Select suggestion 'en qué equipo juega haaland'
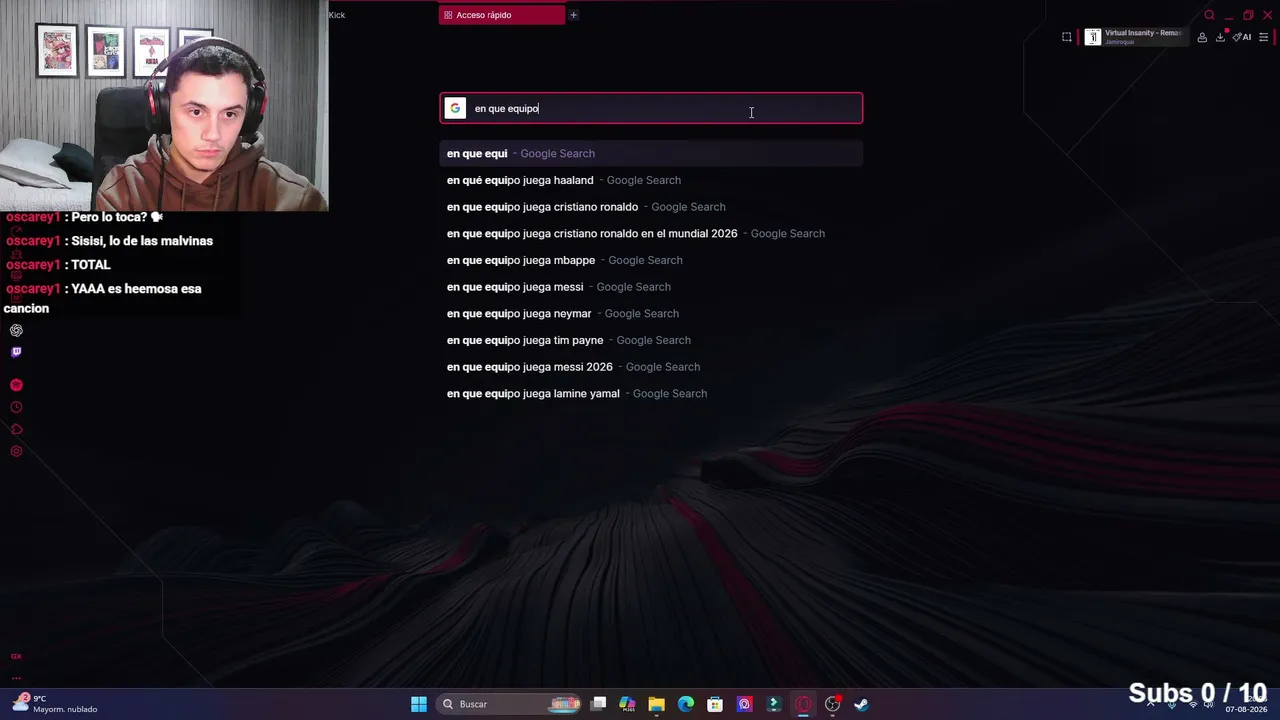The width and height of the screenshot is (1280, 720). (651, 180)
